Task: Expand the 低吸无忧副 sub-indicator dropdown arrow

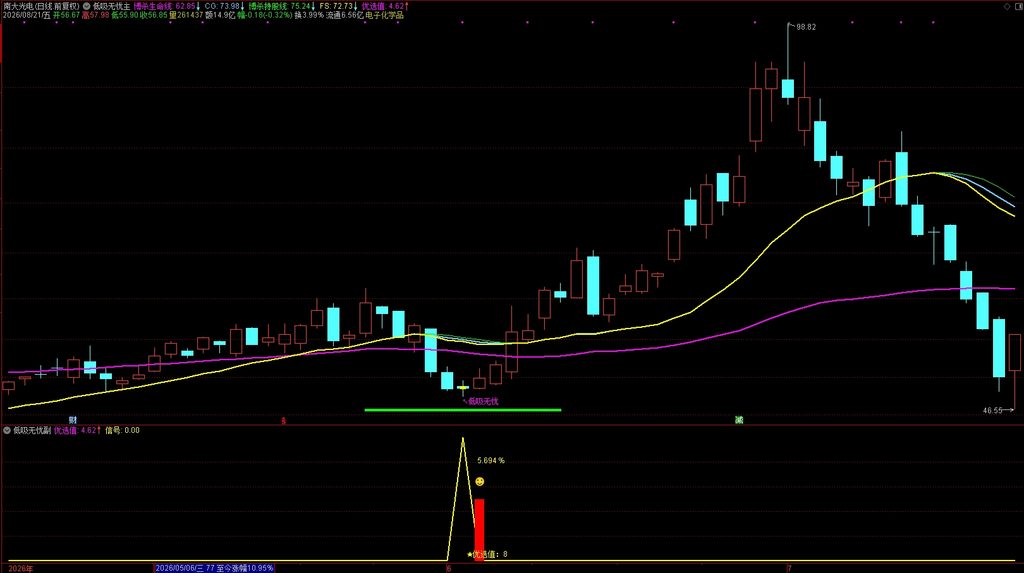Action: 7,431
